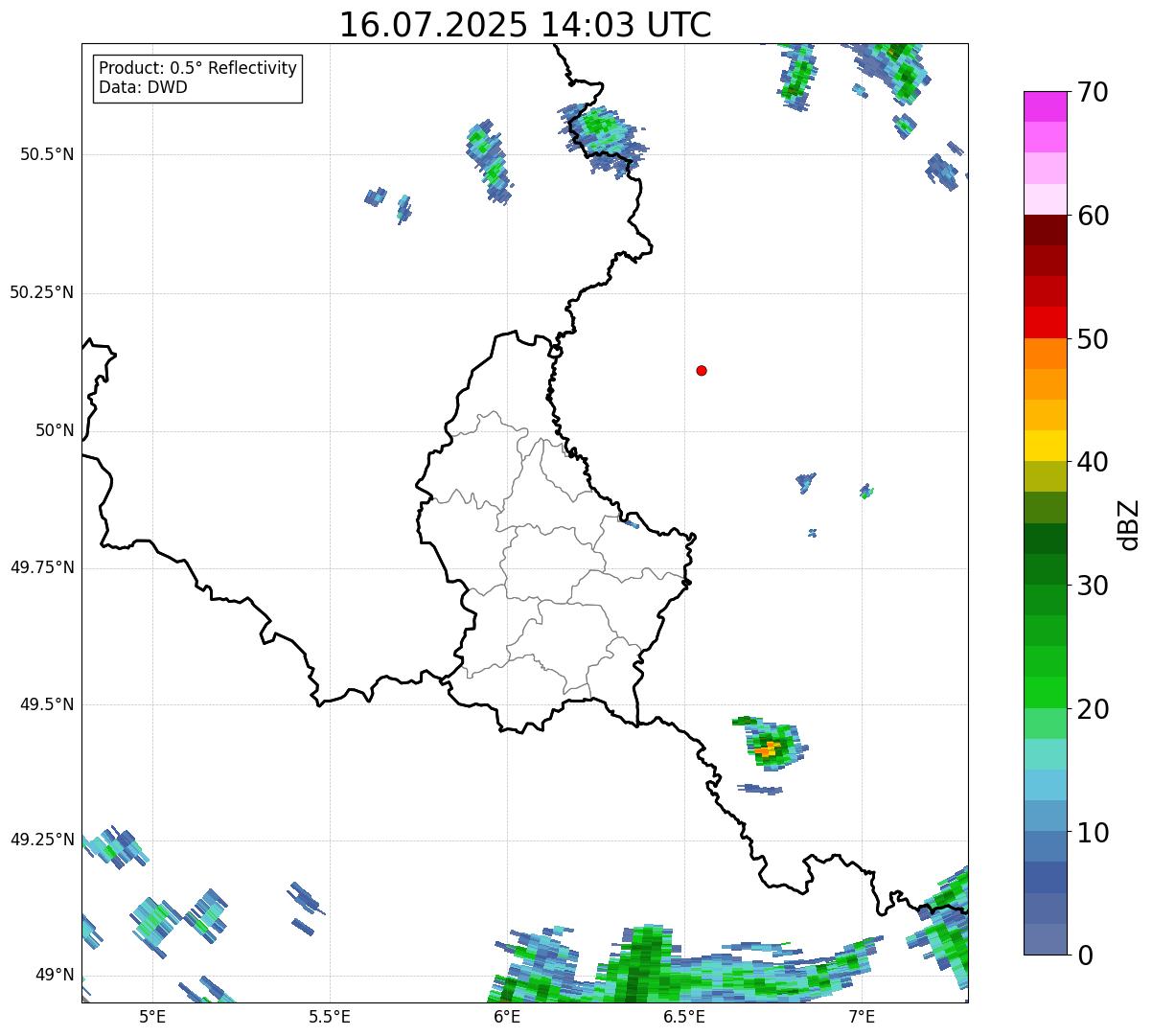Click the colorbar tick label 50
This screenshot has height=1036, width=1152.
[1093, 339]
